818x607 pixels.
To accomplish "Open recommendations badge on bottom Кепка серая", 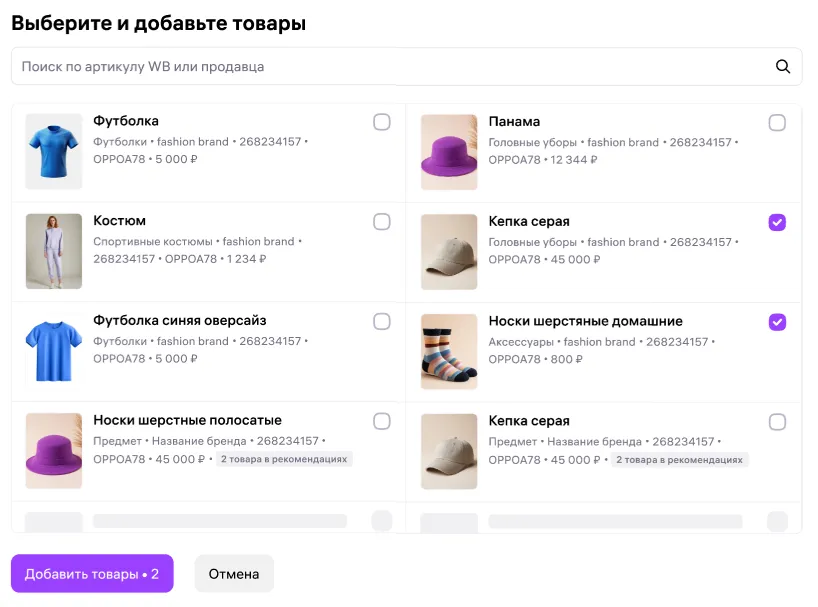I will (x=679, y=460).
